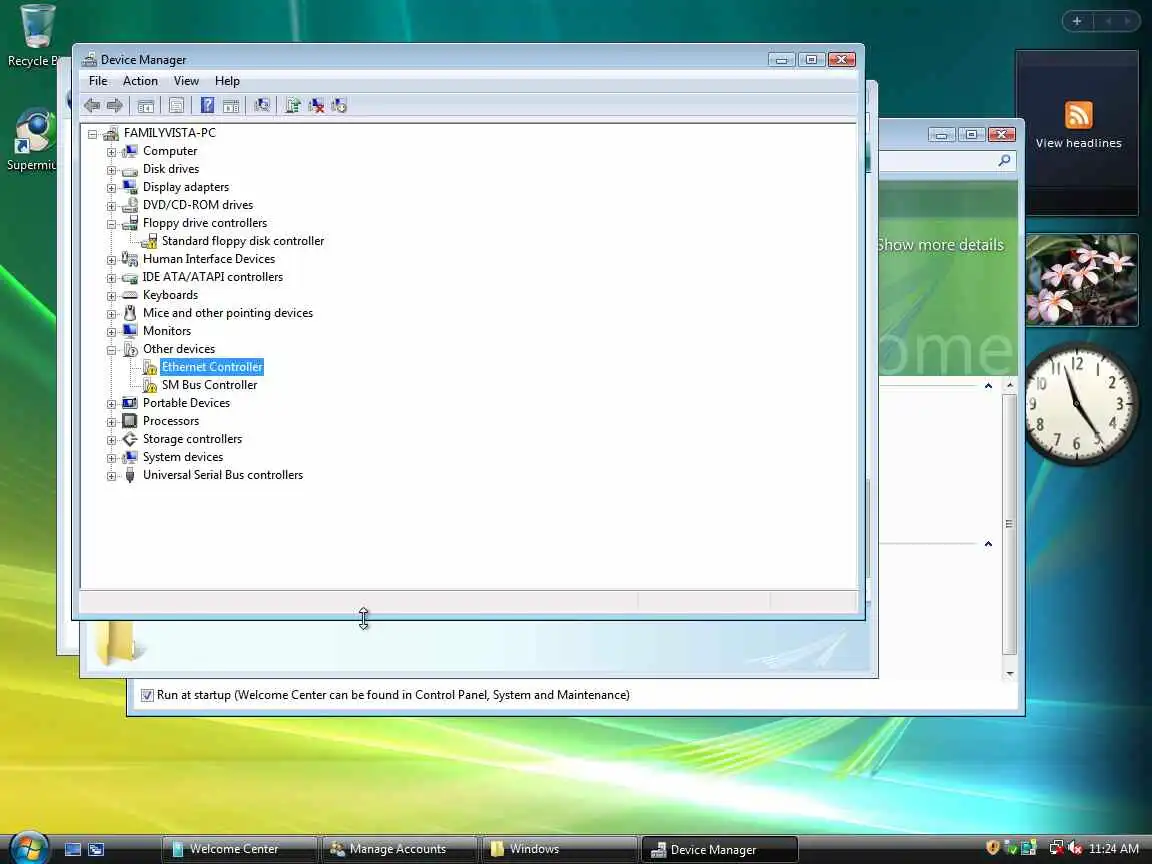1152x864 pixels.
Task: Click the sidebar Add gadgets plus button
Action: [1077, 21]
